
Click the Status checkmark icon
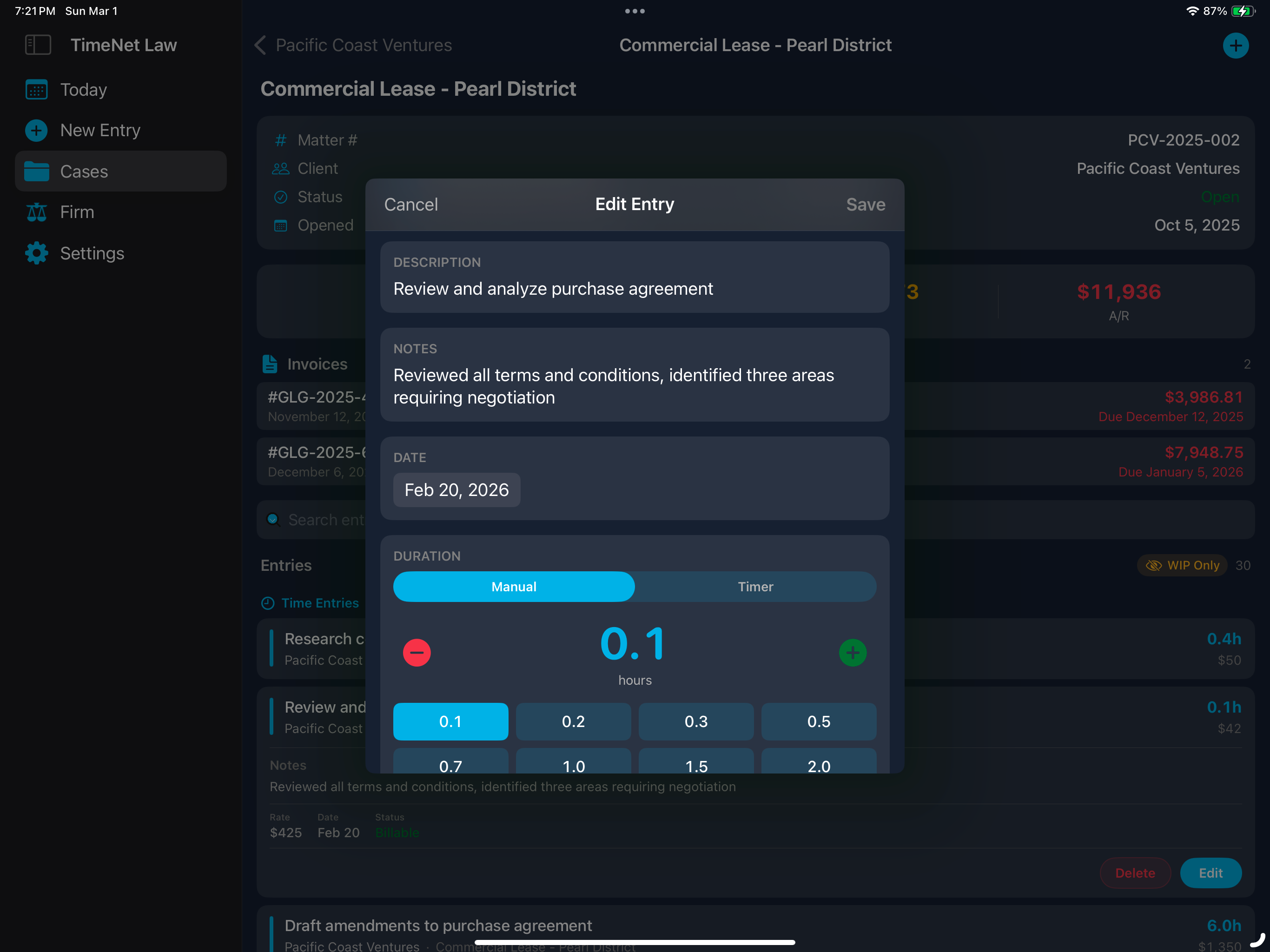pyautogui.click(x=281, y=197)
